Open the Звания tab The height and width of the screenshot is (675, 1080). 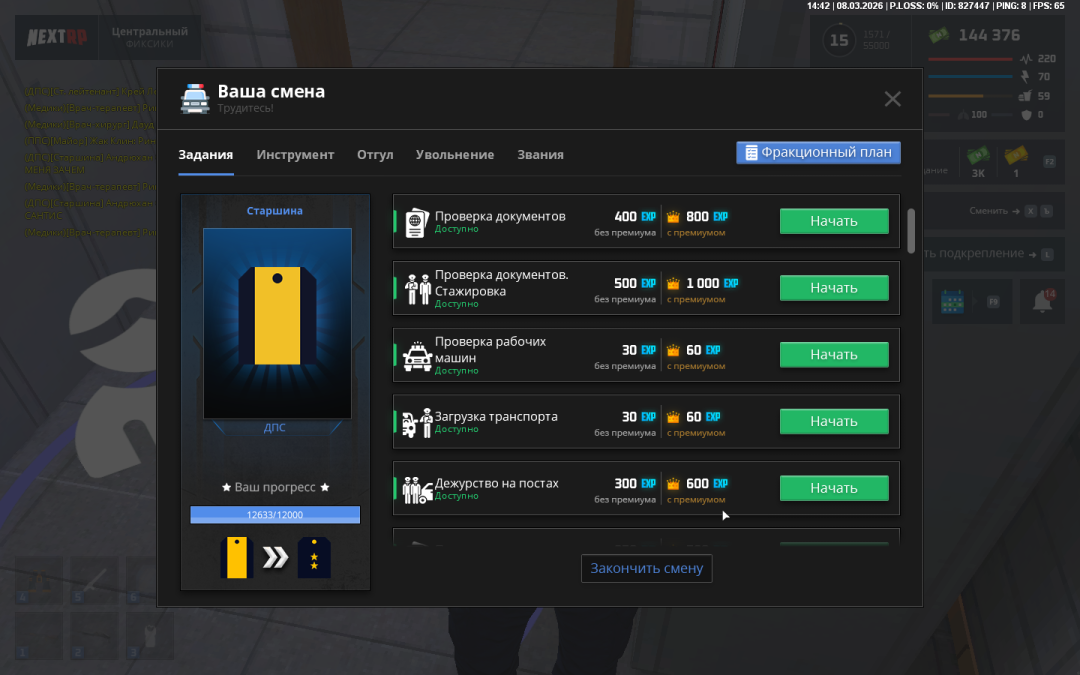click(x=540, y=155)
